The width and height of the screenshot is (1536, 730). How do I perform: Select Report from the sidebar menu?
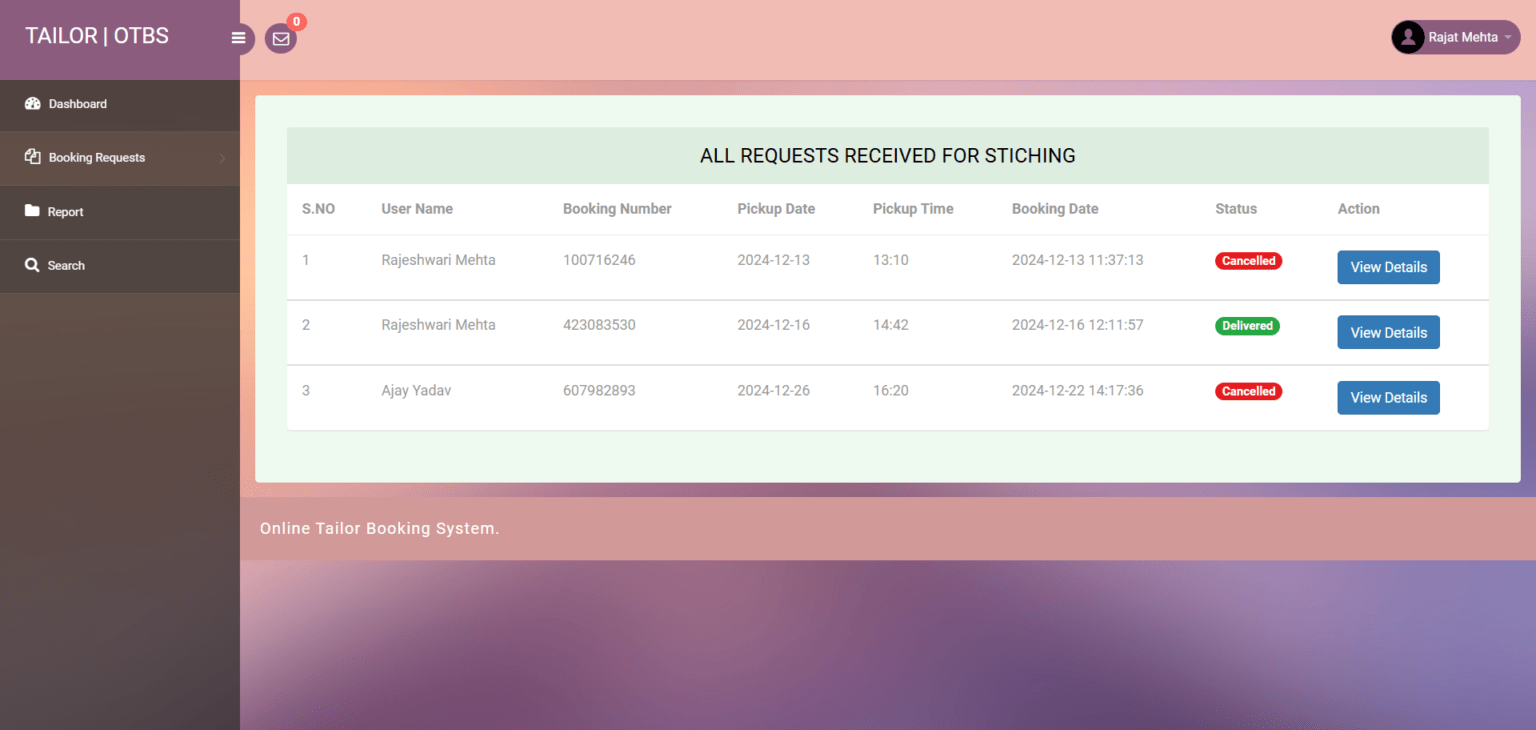[67, 211]
